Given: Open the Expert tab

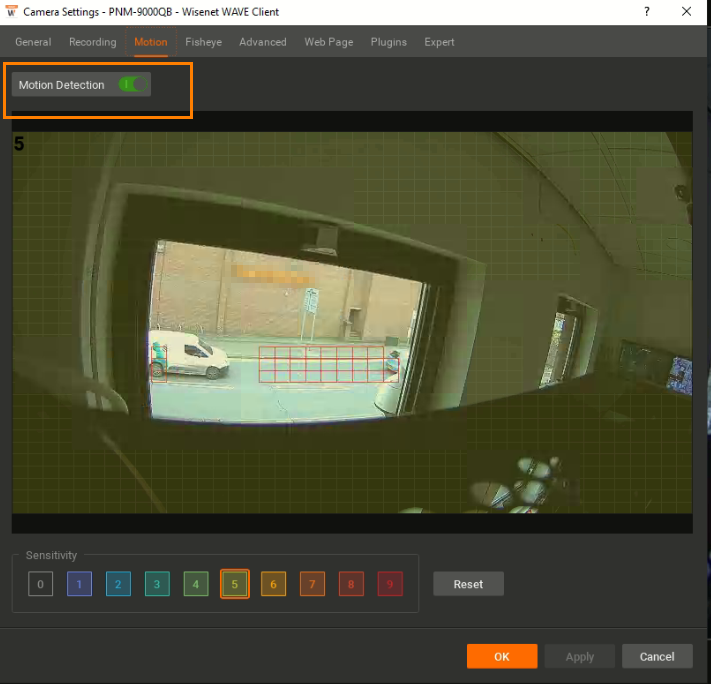Looking at the screenshot, I should pos(439,42).
